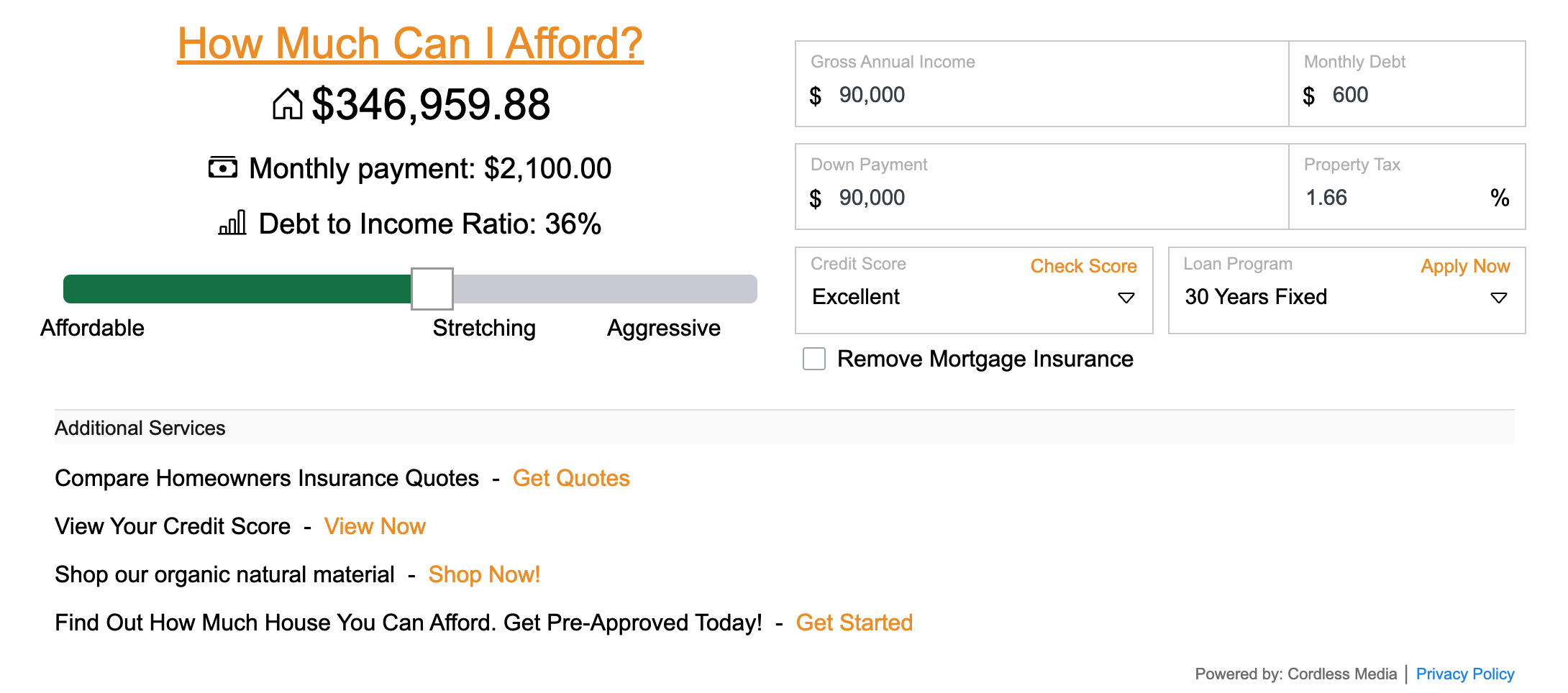Image resolution: width=1568 pixels, height=693 pixels.
Task: Open the Credit Score dropdown
Action: (x=973, y=297)
